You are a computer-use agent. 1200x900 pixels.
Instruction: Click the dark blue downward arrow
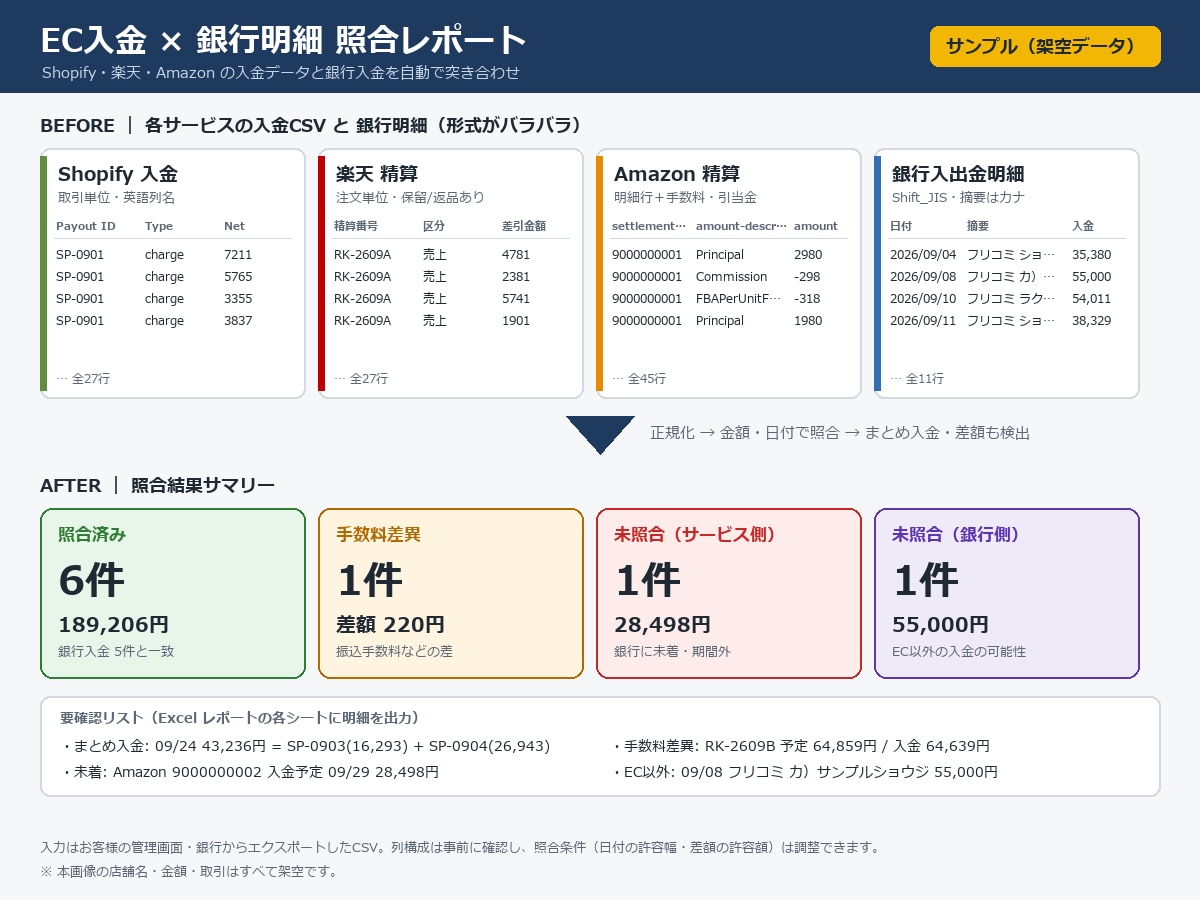point(600,433)
